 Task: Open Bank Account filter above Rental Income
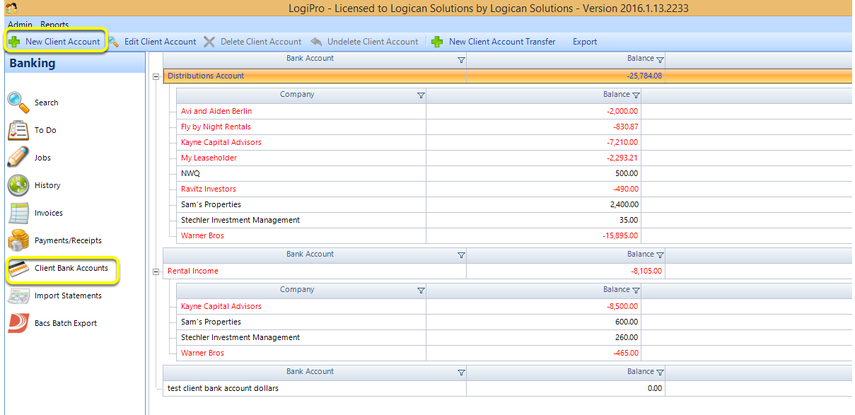461,255
